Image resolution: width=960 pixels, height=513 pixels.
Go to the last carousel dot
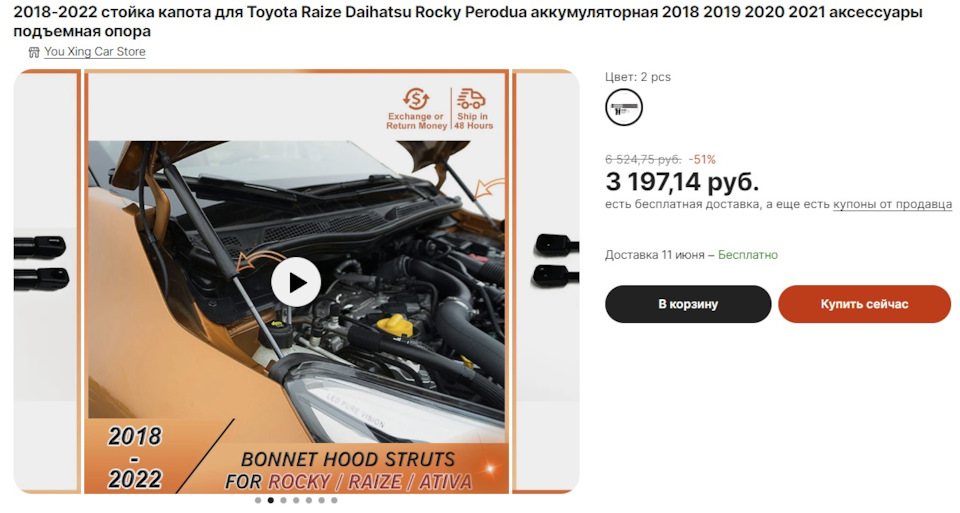[334, 501]
